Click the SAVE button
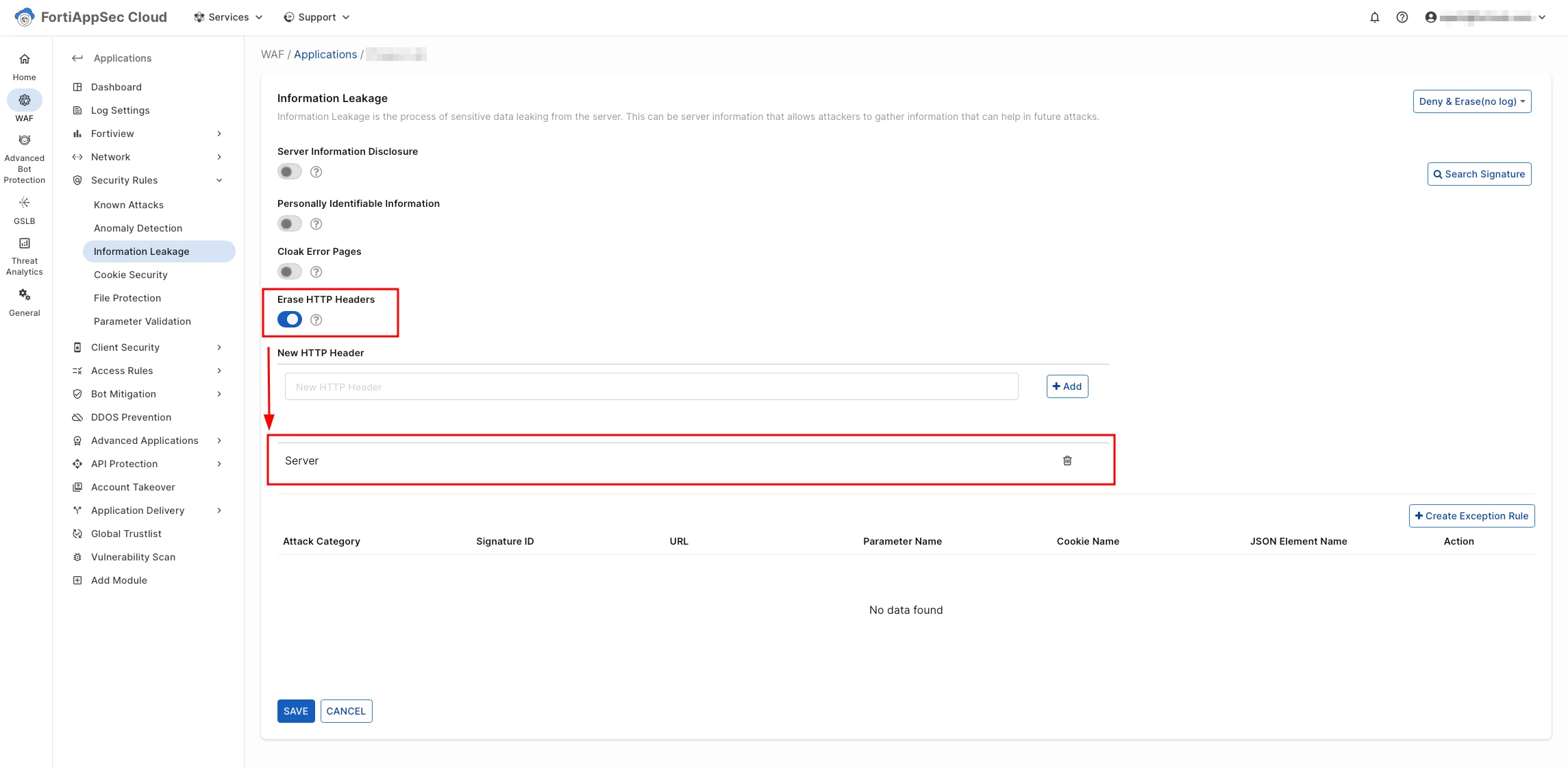Screen dimensions: 1568x768 click(x=296, y=711)
